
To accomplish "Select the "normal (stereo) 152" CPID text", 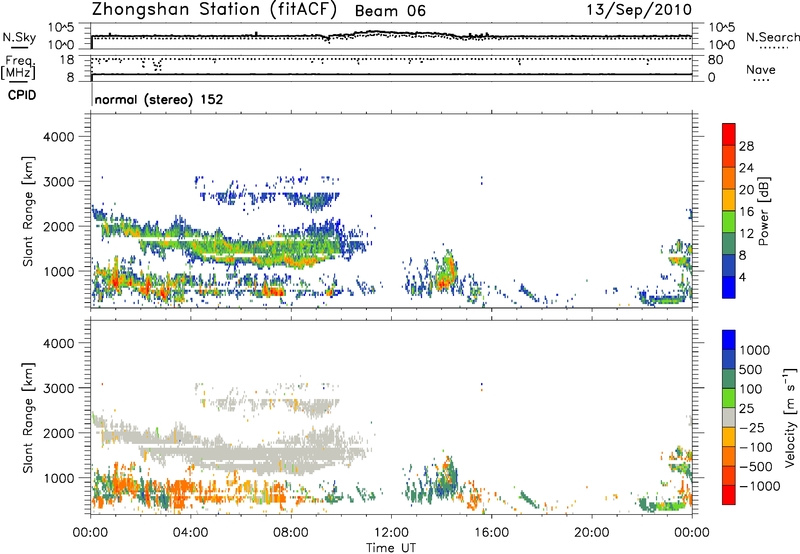I will tap(159, 99).
